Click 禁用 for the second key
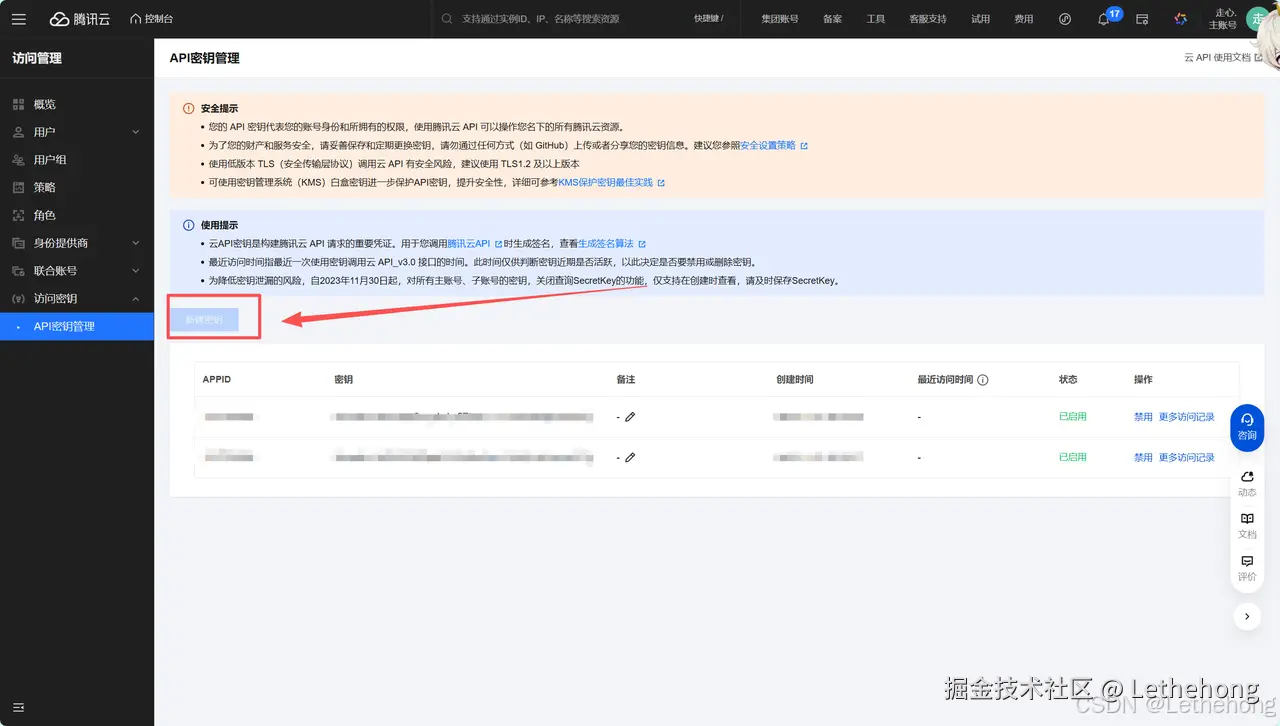The image size is (1280, 726). click(x=1143, y=457)
